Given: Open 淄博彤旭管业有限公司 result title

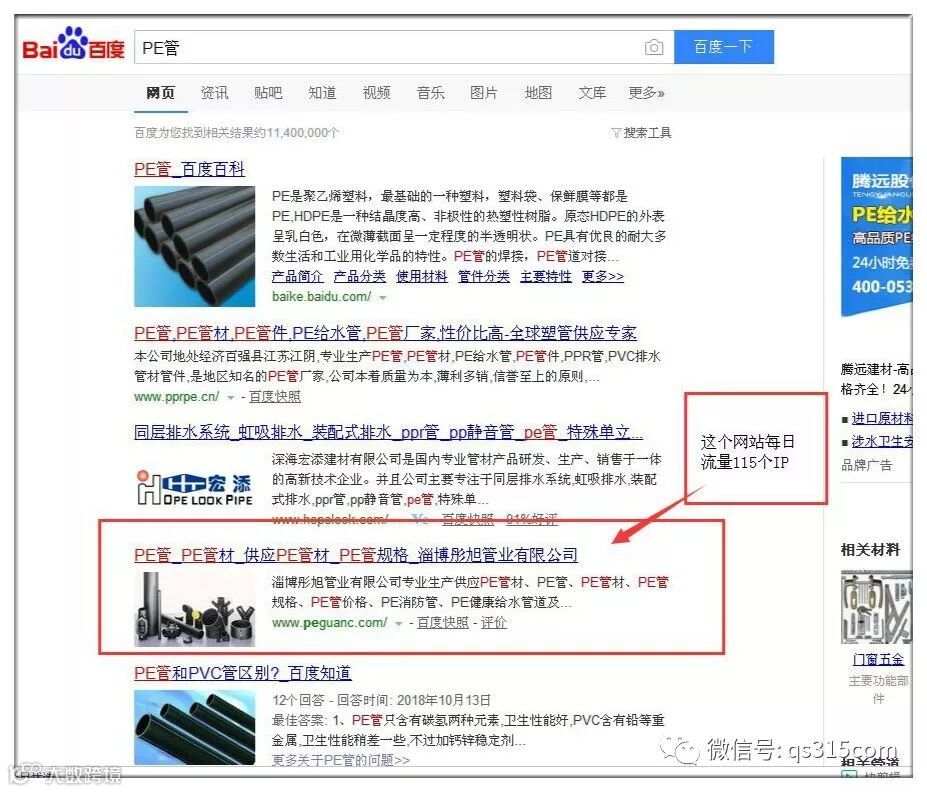Looking at the screenshot, I should pyautogui.click(x=356, y=555).
